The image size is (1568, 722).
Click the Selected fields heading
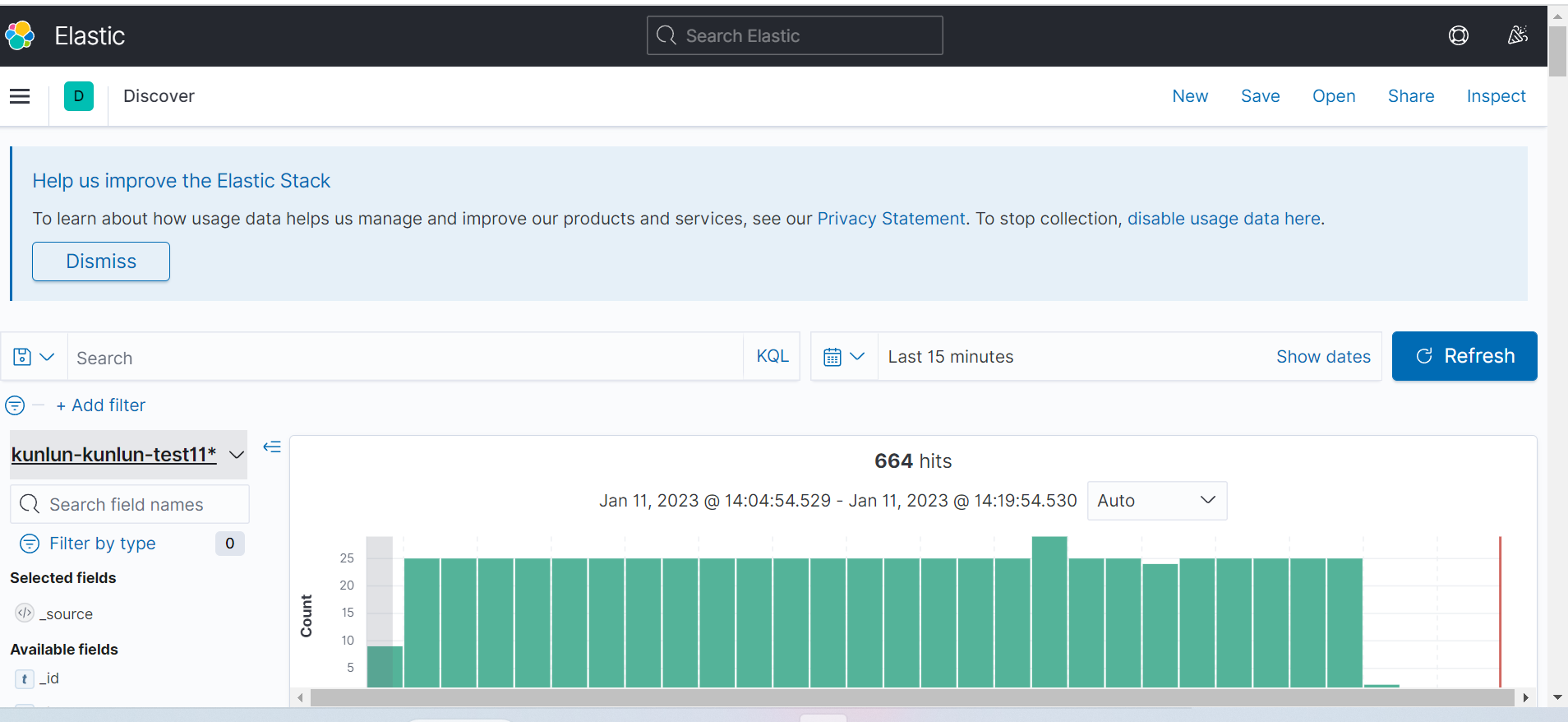point(63,578)
